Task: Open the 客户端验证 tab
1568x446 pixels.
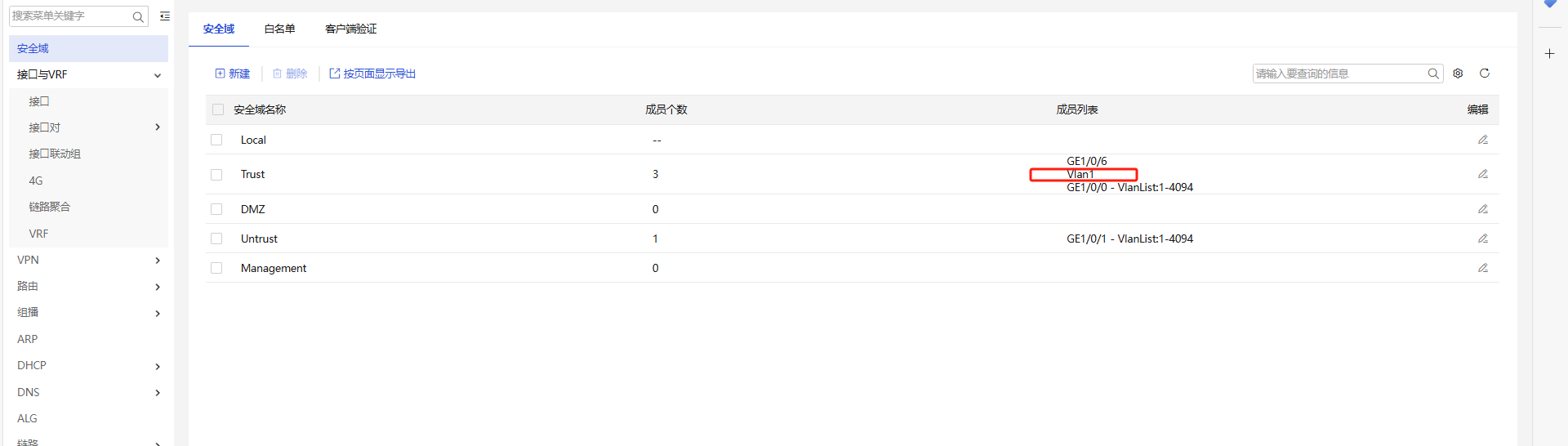Action: pos(351,29)
